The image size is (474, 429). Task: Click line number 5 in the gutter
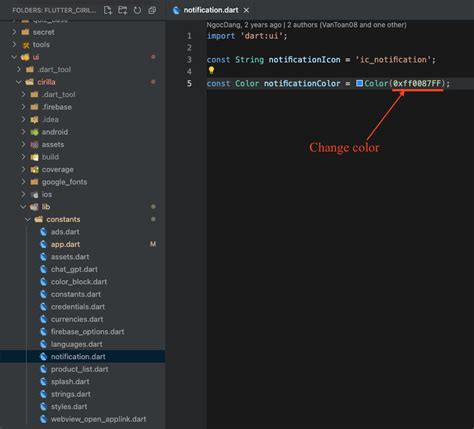[189, 83]
